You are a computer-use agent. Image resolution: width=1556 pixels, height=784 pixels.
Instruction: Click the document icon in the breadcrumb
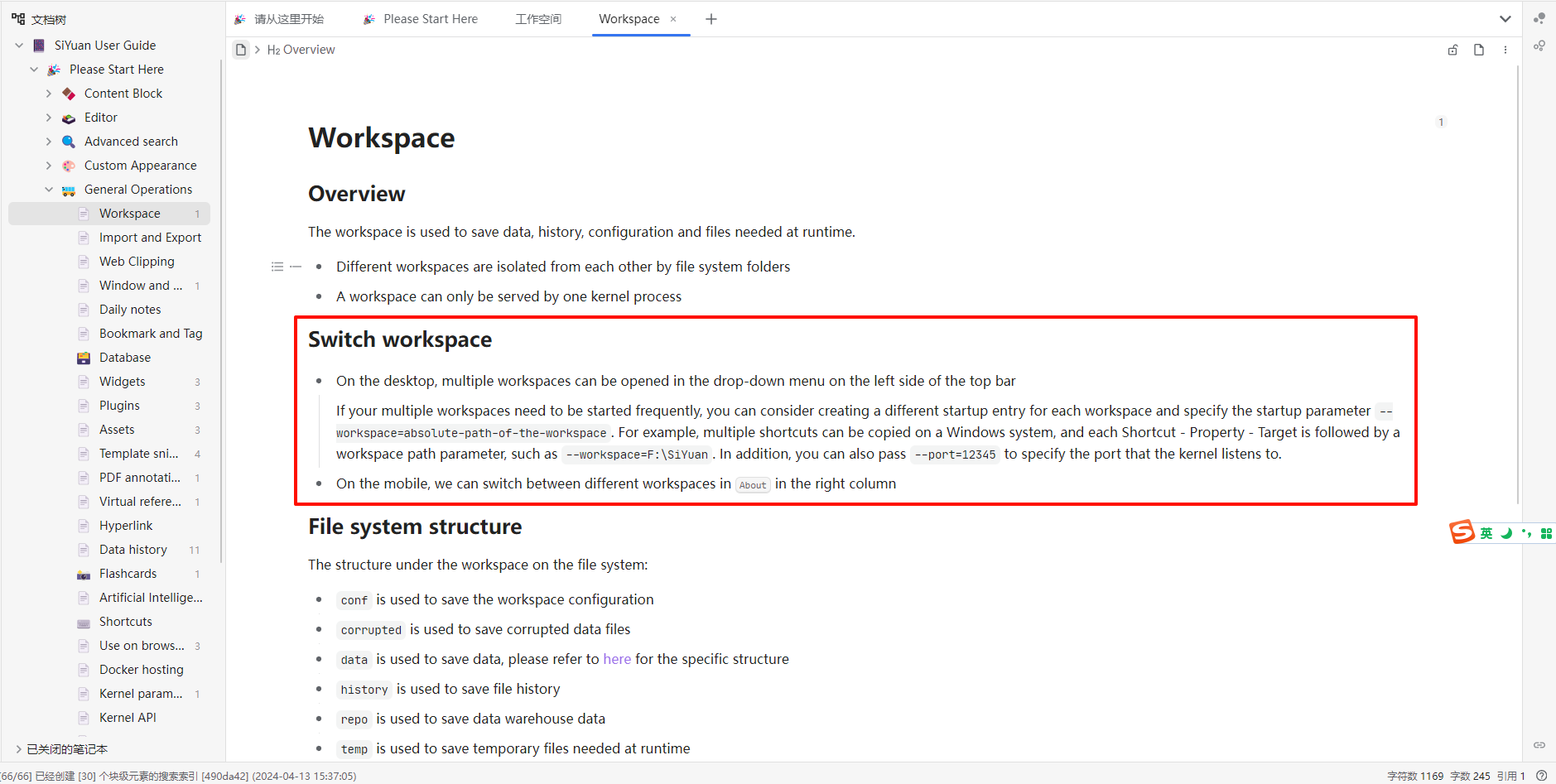pos(240,50)
